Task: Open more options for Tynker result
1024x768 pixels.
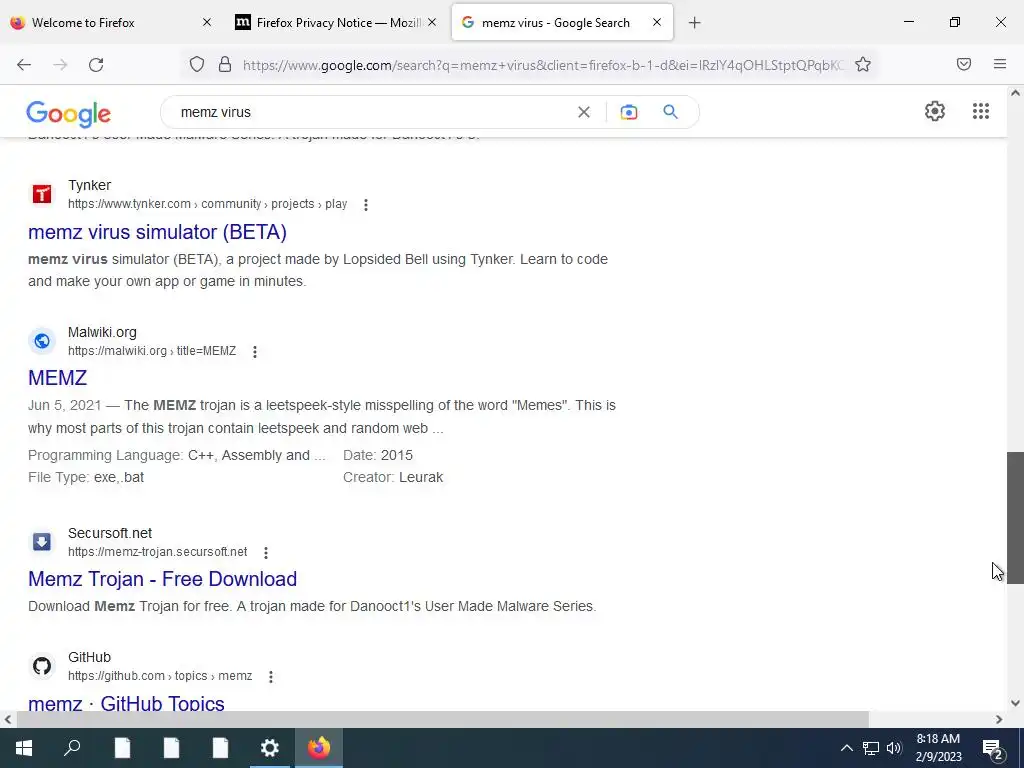Action: (x=366, y=205)
